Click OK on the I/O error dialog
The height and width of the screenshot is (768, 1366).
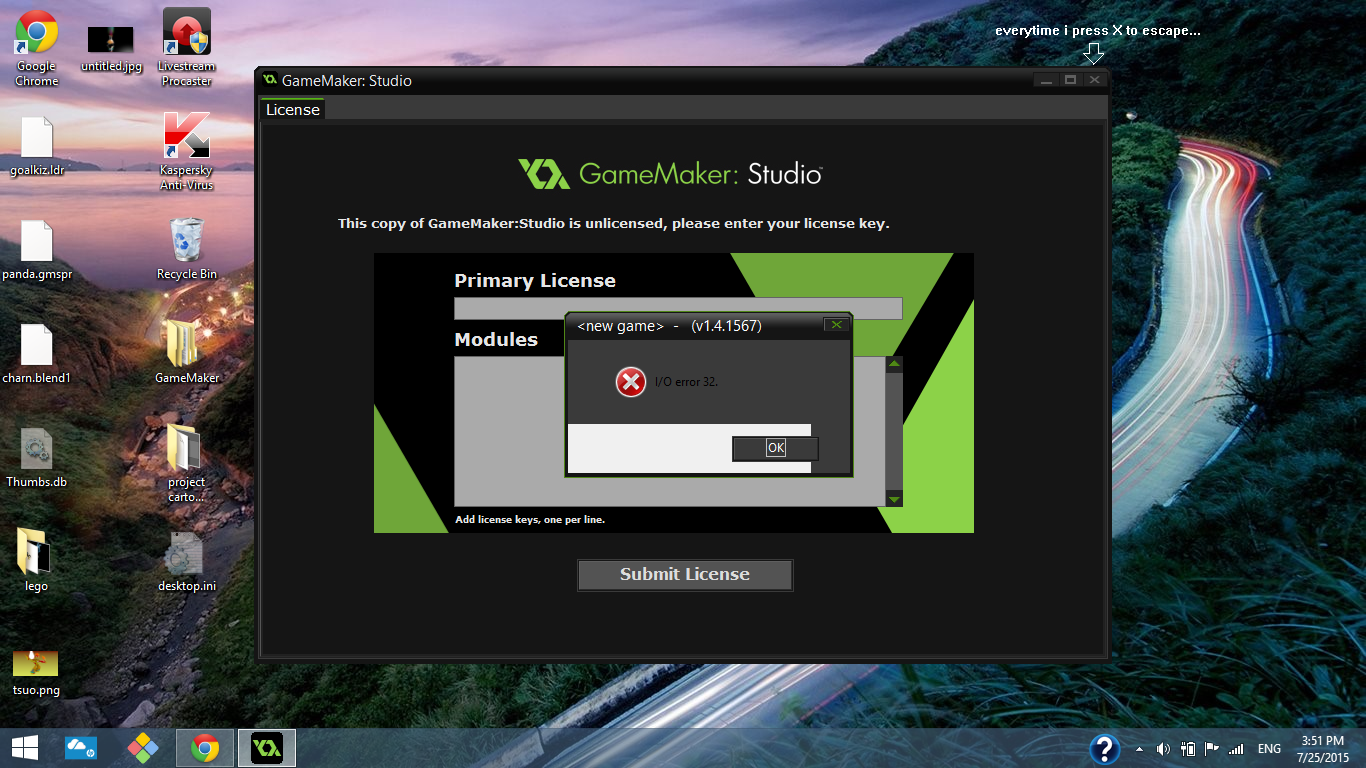tap(776, 448)
